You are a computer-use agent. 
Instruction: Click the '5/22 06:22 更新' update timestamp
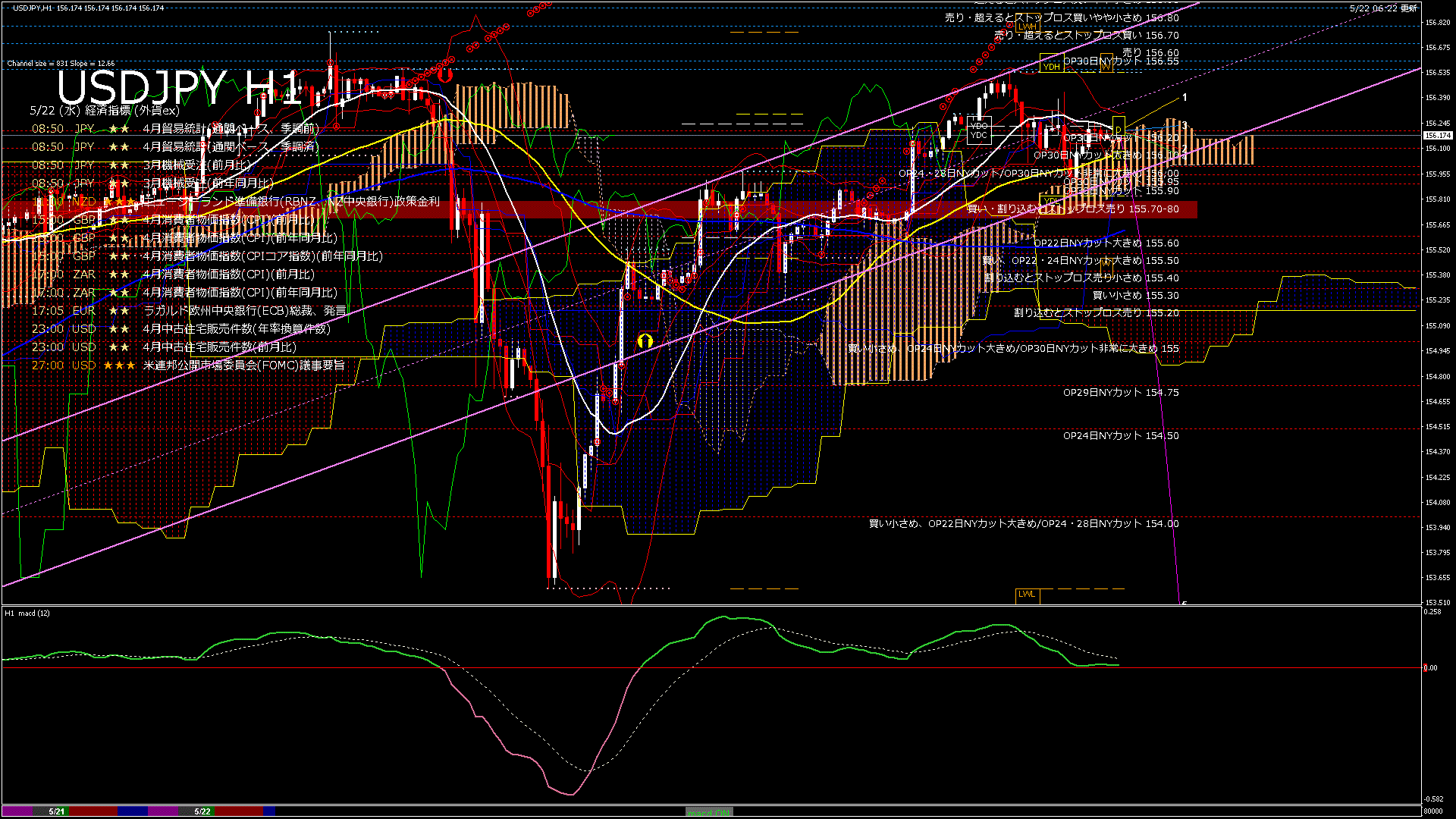(1383, 8)
